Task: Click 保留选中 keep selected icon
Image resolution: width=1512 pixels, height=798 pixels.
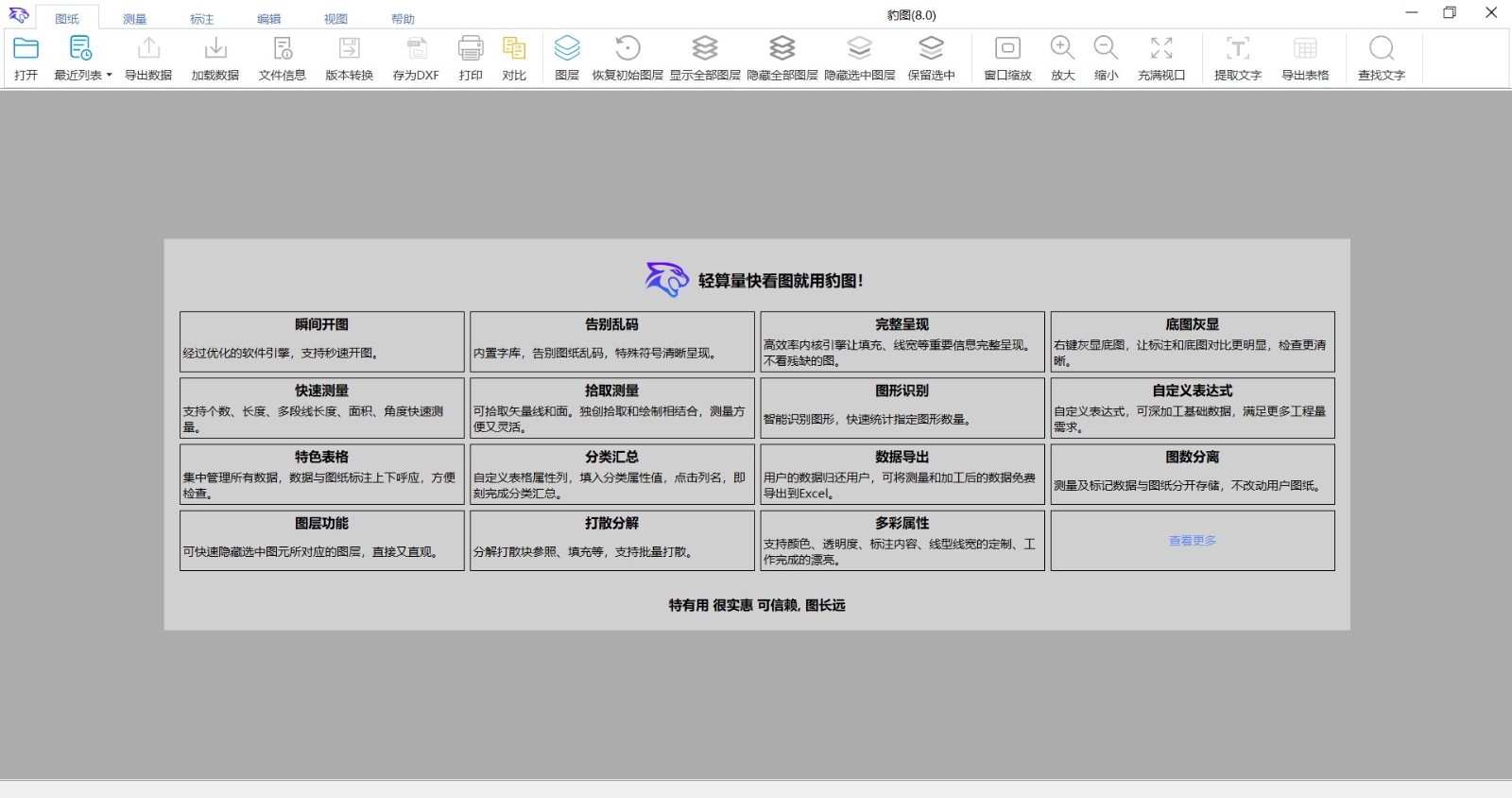Action: 932,48
